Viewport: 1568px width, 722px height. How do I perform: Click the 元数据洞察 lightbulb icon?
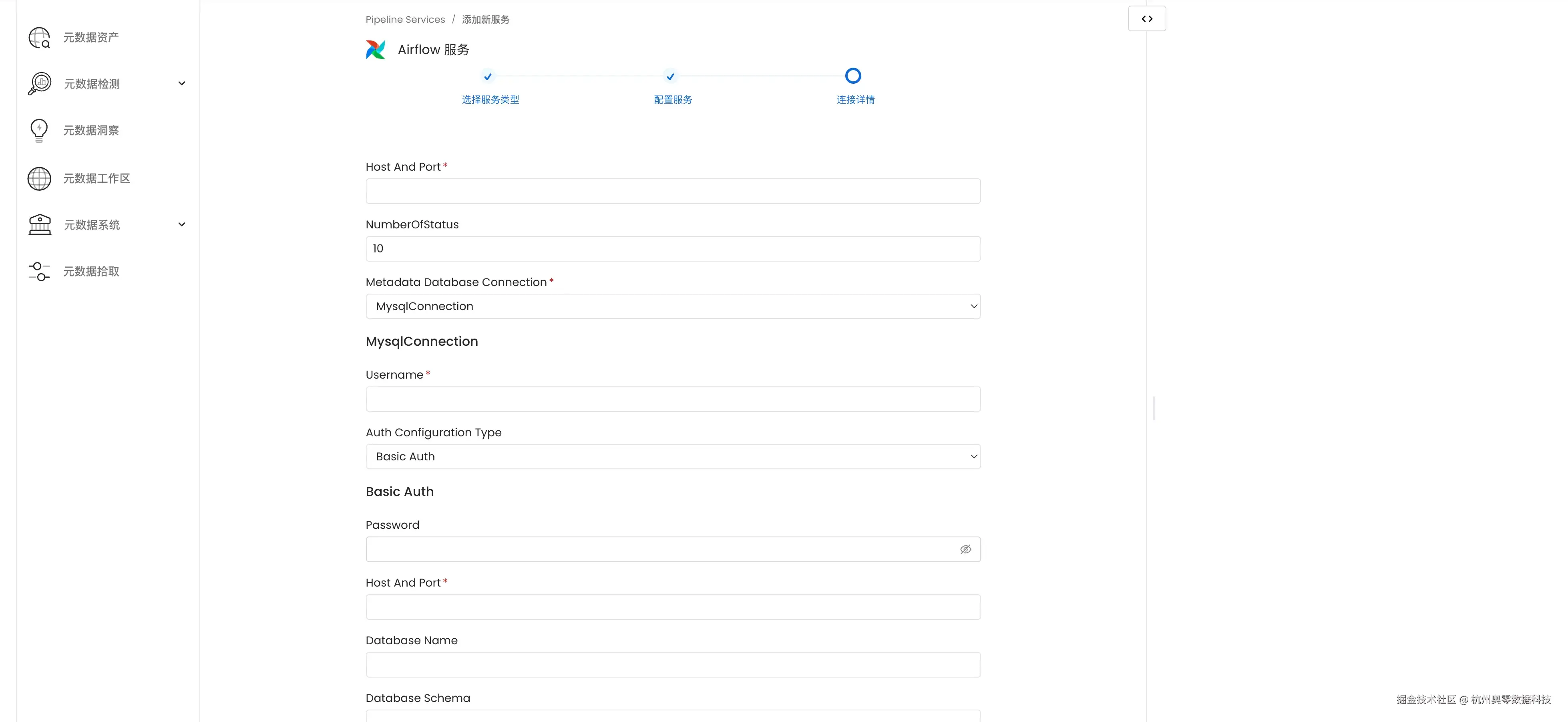(x=39, y=130)
